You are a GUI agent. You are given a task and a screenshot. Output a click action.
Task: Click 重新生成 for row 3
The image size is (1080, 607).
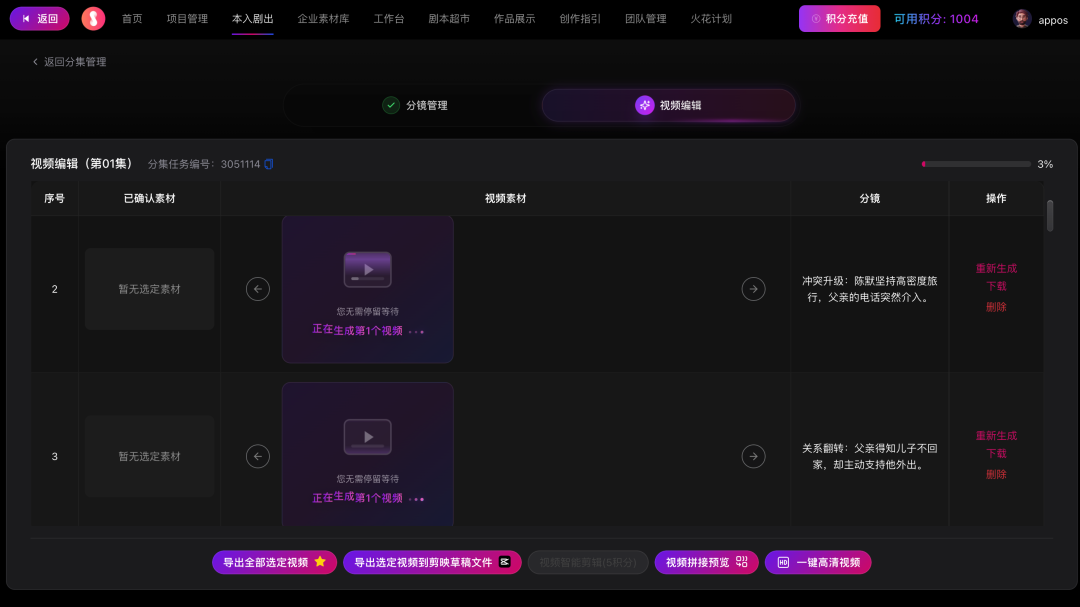[x=996, y=435]
